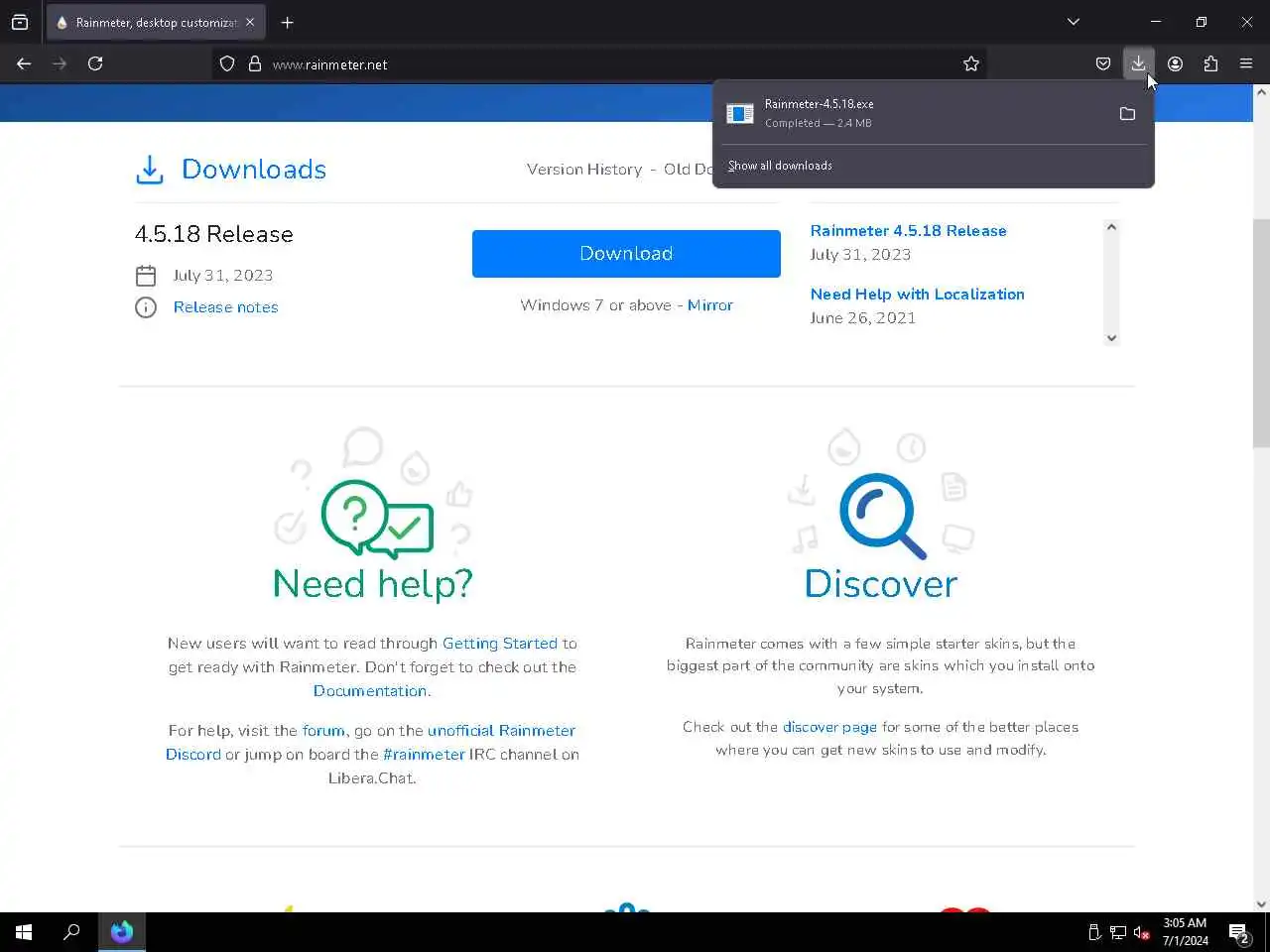Click the Discover magnifying glass illustration
The width and height of the screenshot is (1270, 952).
pos(882,516)
